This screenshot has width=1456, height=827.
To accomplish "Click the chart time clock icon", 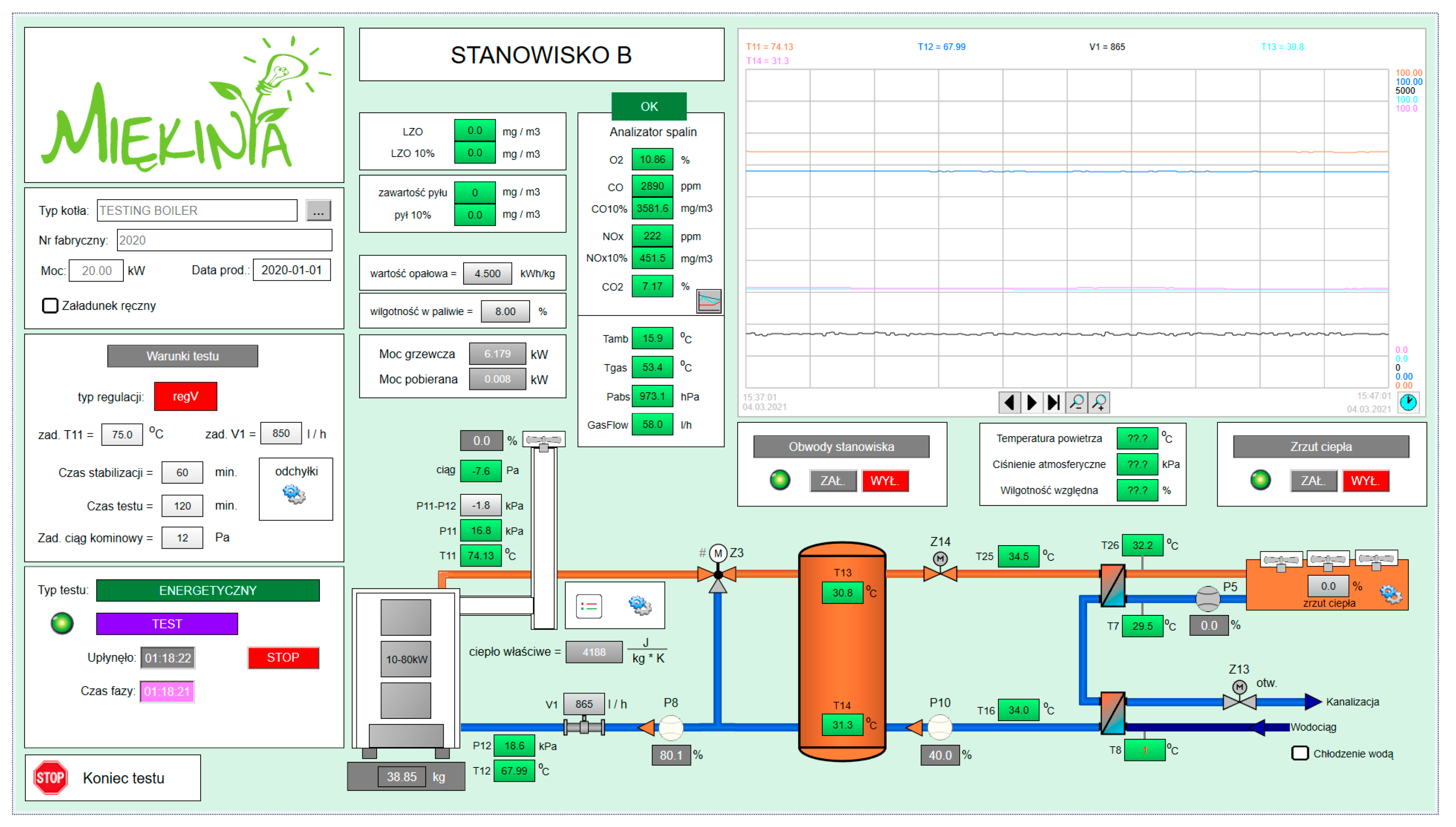I will (1409, 403).
